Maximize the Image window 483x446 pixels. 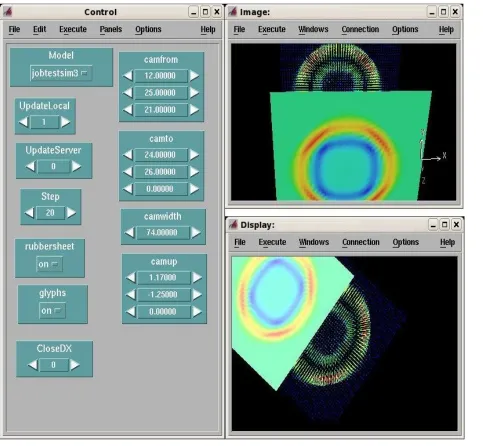[x=443, y=12]
